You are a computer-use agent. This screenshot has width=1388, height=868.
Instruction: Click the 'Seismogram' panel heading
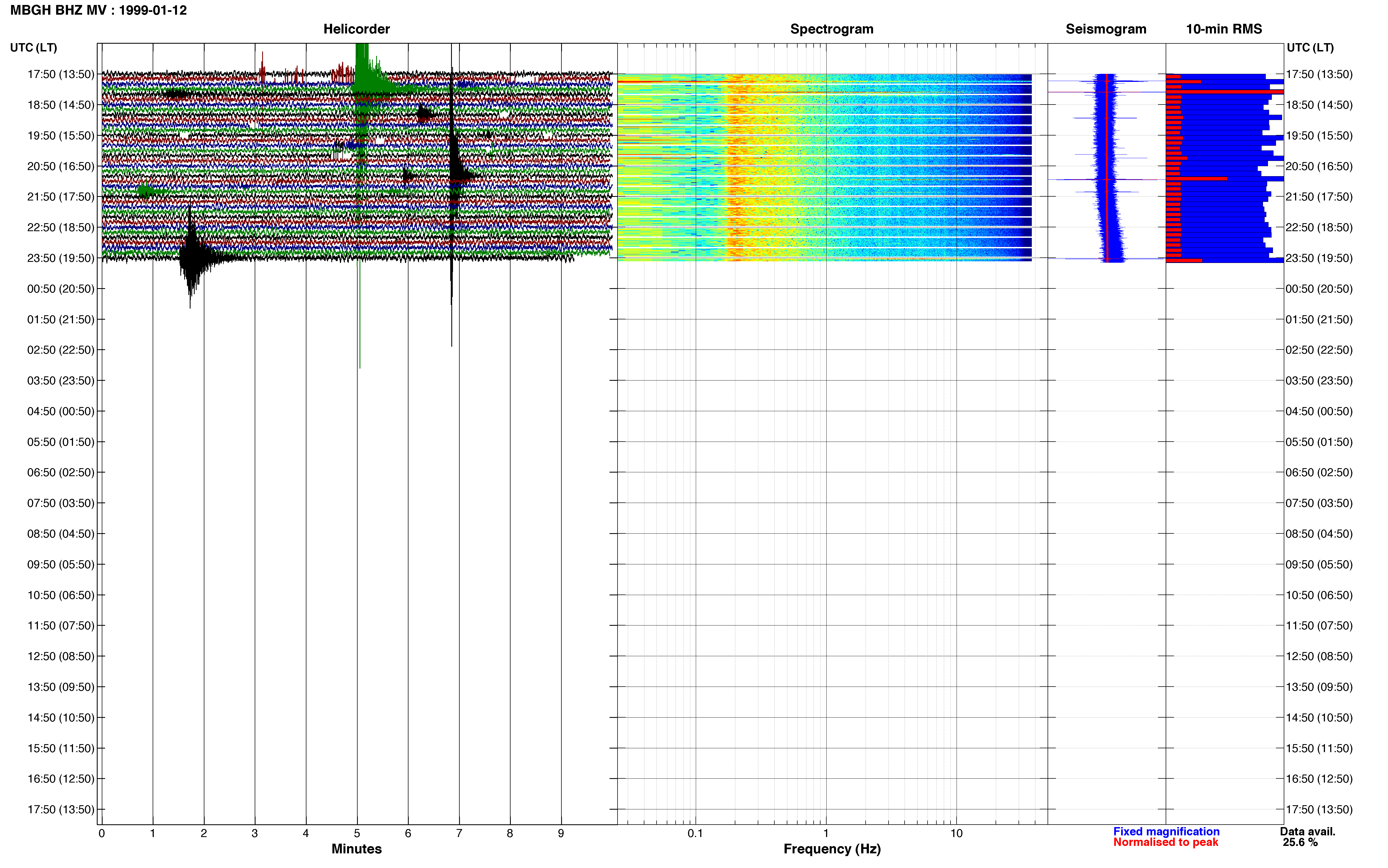point(1106,29)
